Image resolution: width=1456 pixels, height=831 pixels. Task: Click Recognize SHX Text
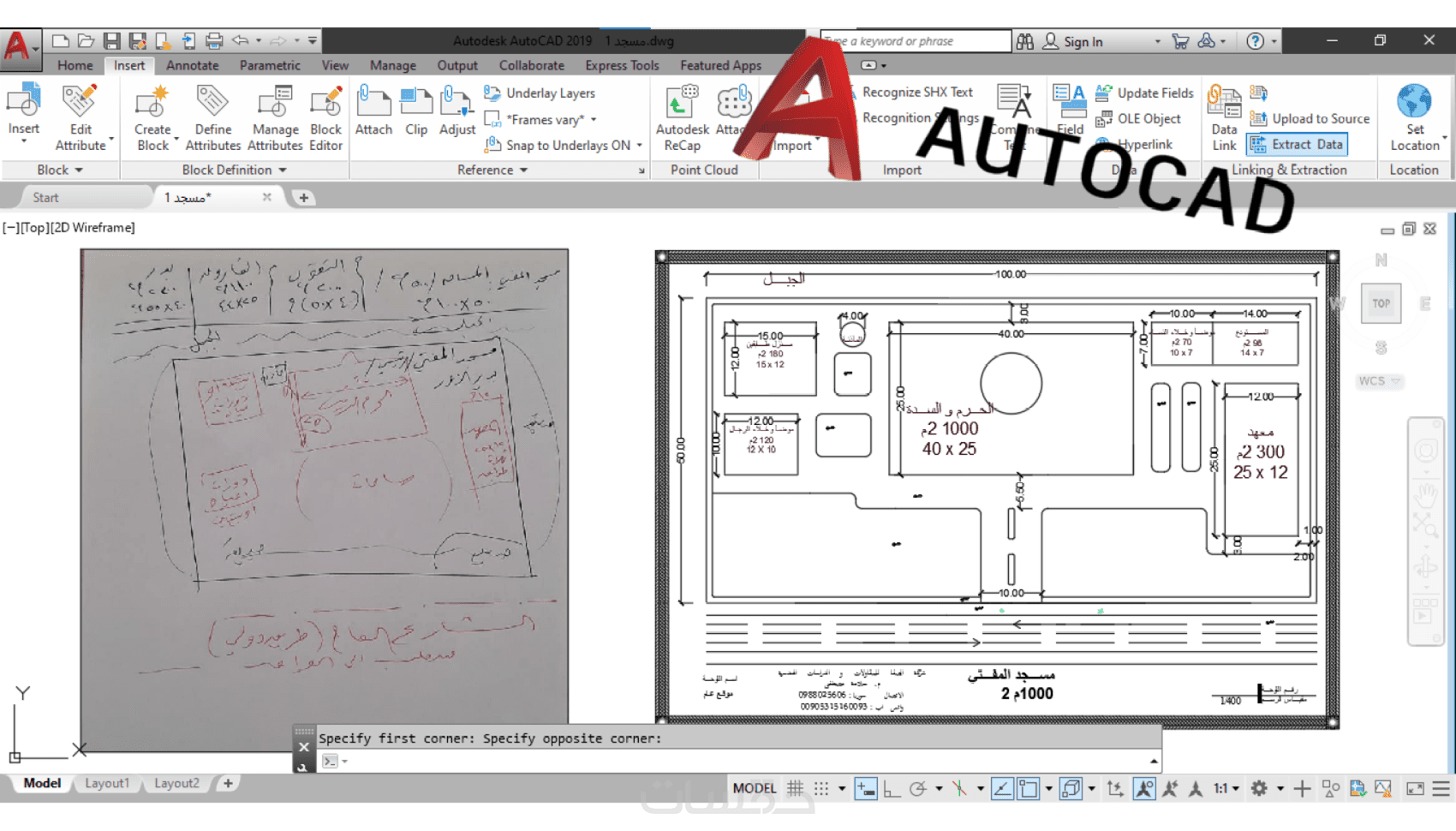point(916,92)
